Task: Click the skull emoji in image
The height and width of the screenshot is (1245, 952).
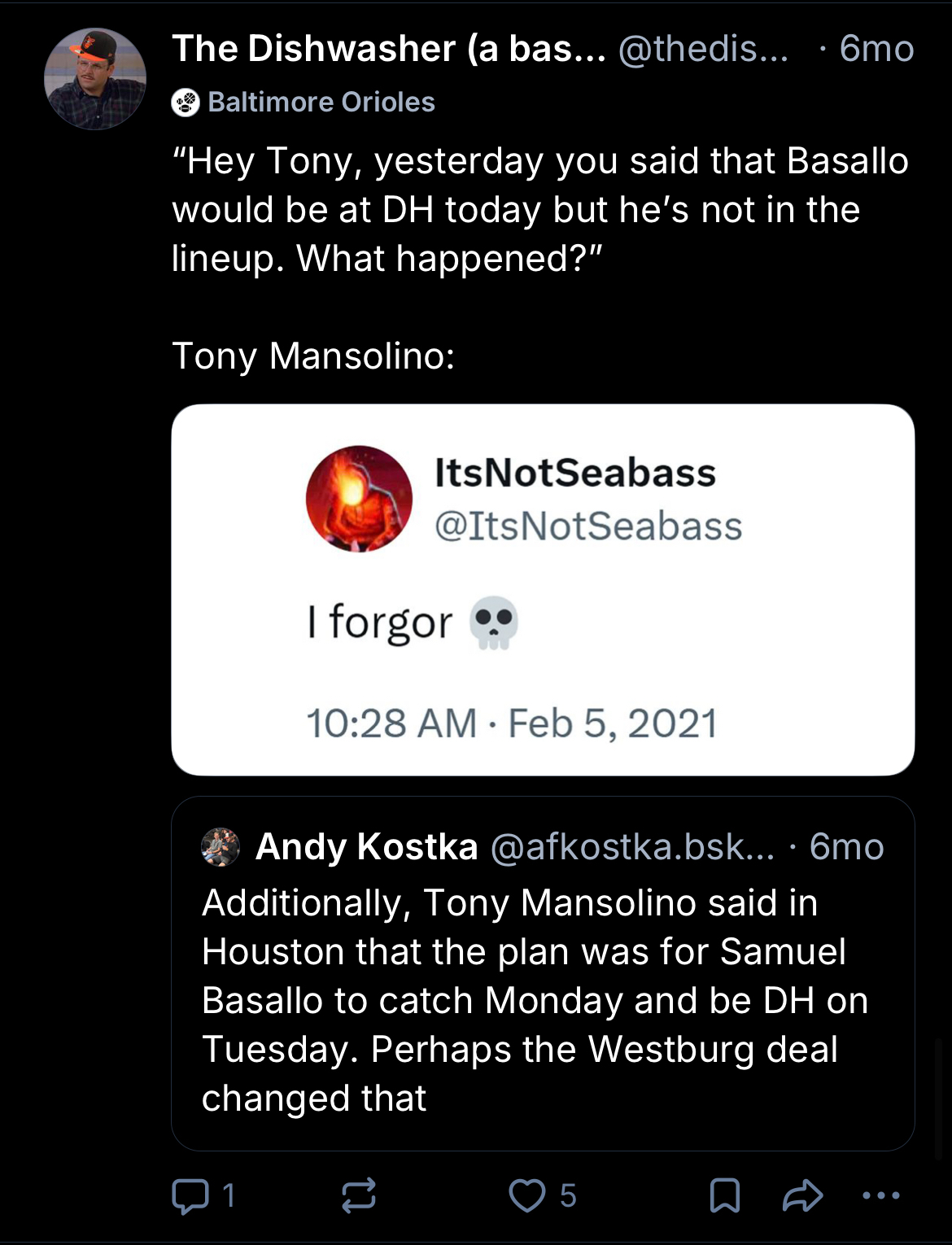Action: point(494,623)
